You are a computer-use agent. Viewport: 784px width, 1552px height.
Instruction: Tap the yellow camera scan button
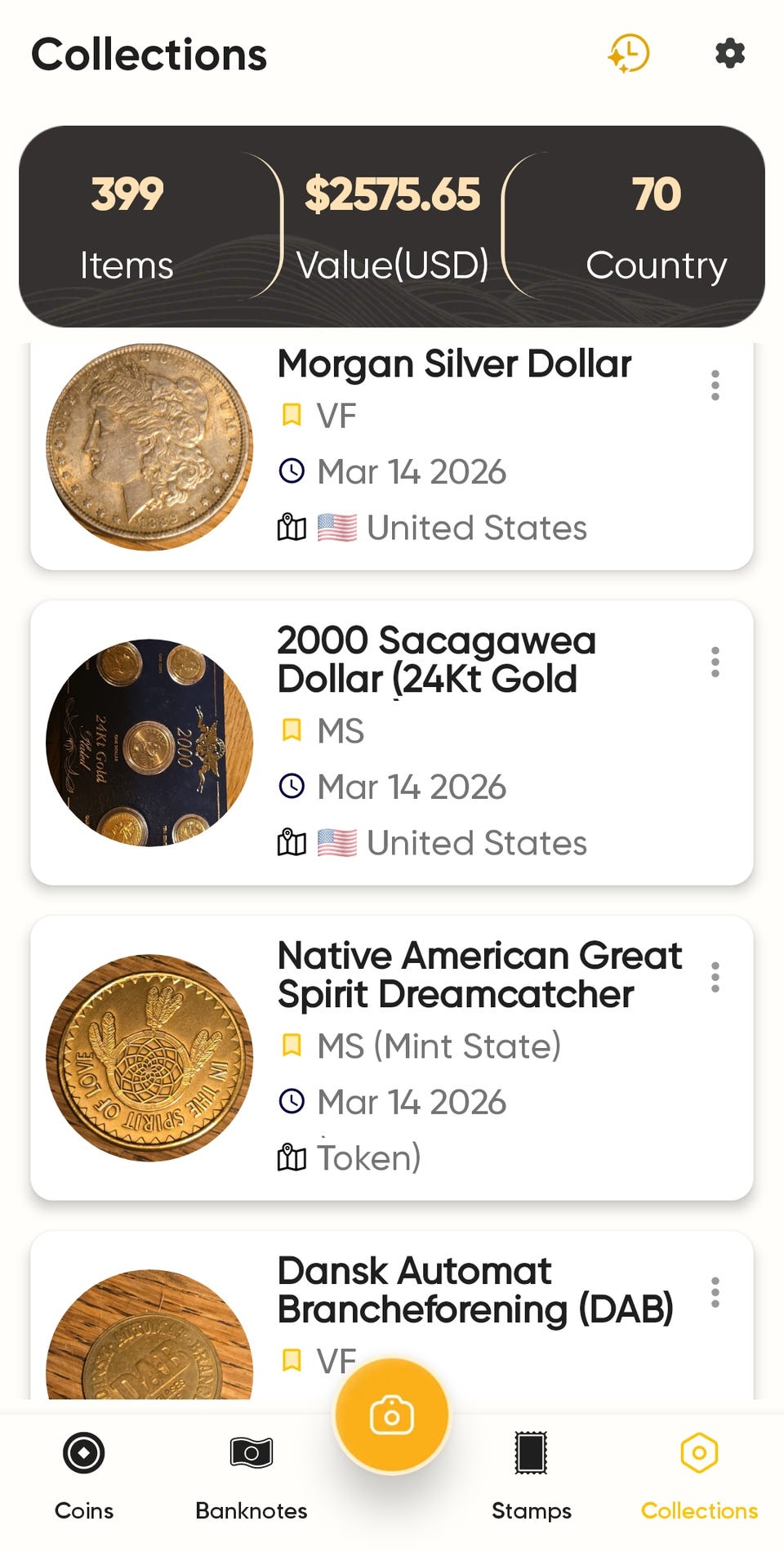coord(392,1416)
